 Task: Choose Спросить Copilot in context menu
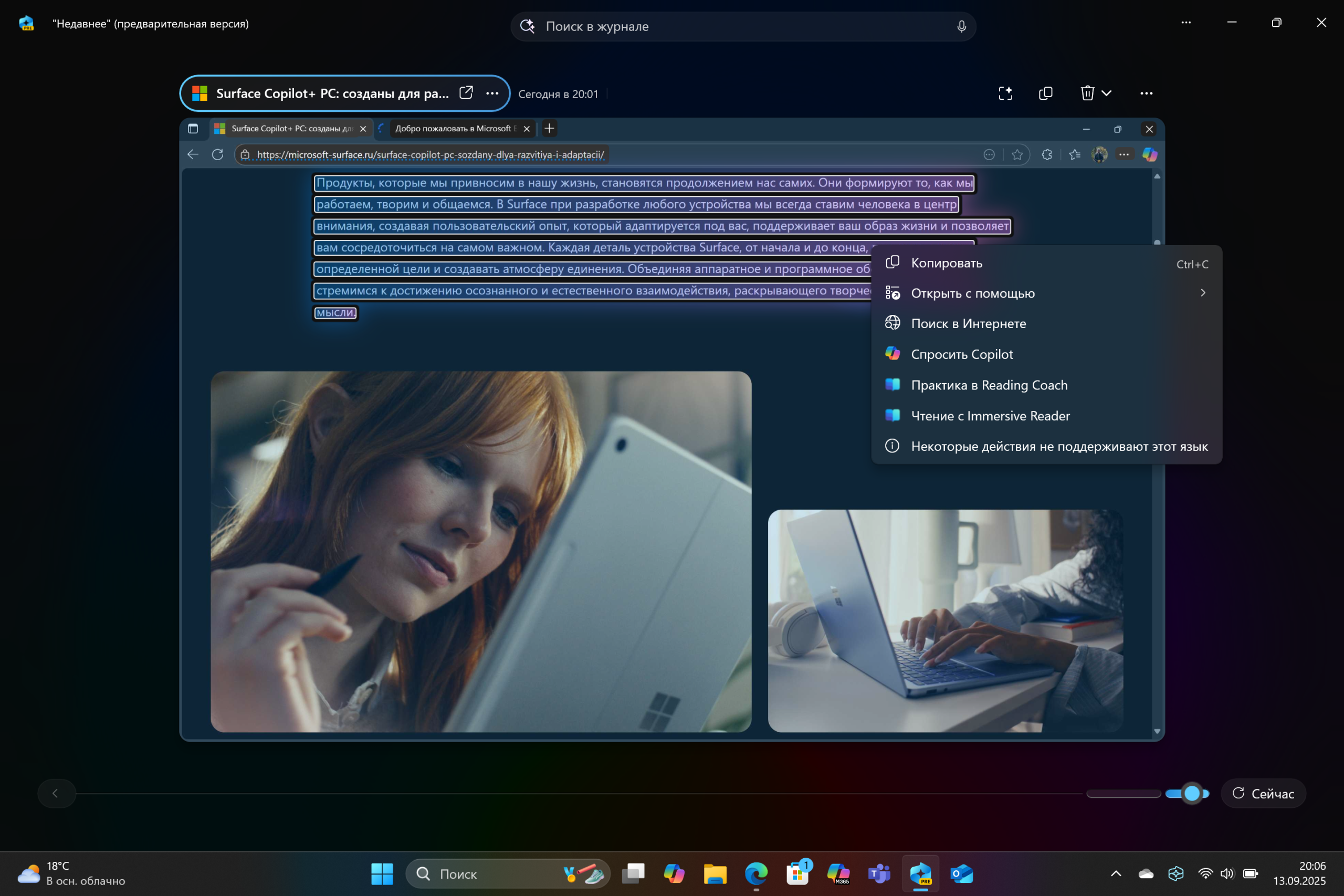click(1046, 354)
